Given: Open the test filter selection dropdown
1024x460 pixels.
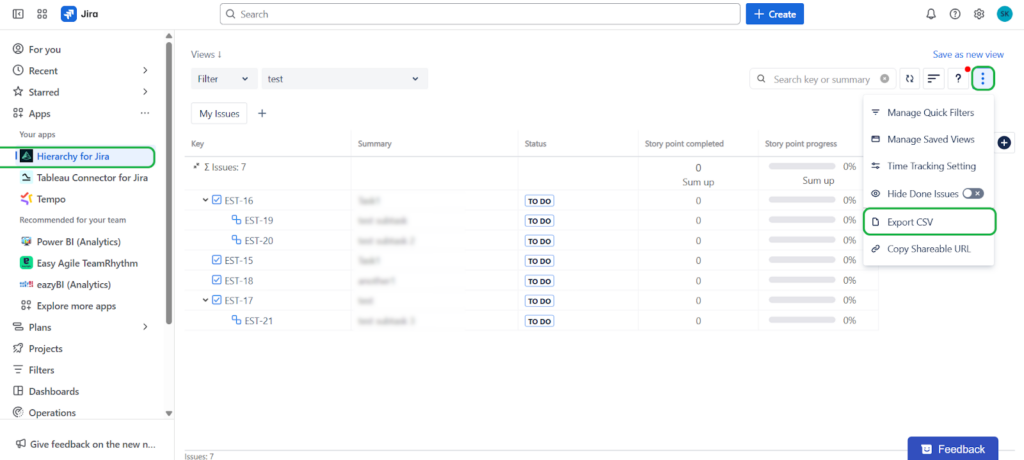Looking at the screenshot, I should [344, 79].
